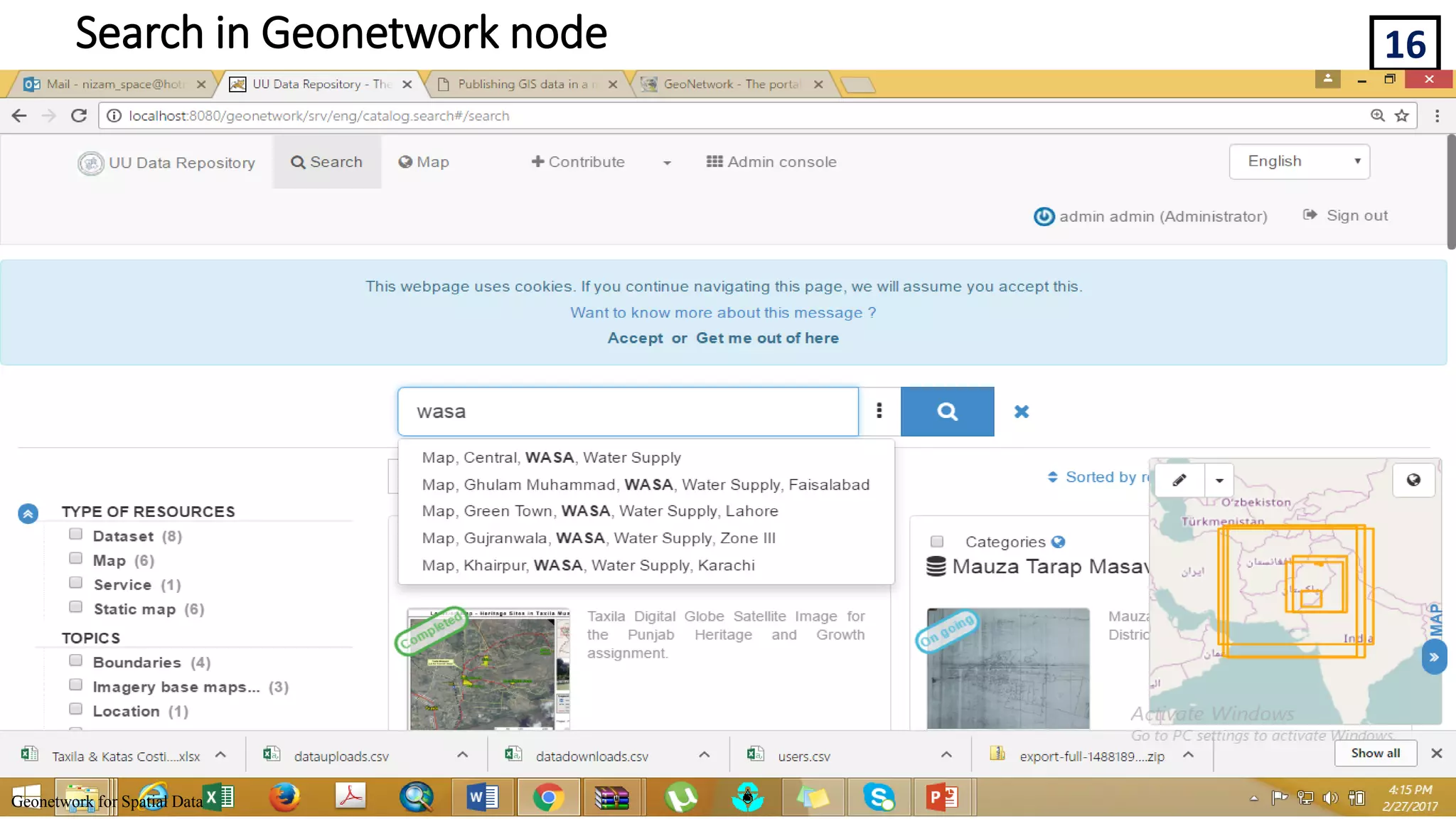
Task: Open Google Chrome from the taskbar
Action: point(547,797)
